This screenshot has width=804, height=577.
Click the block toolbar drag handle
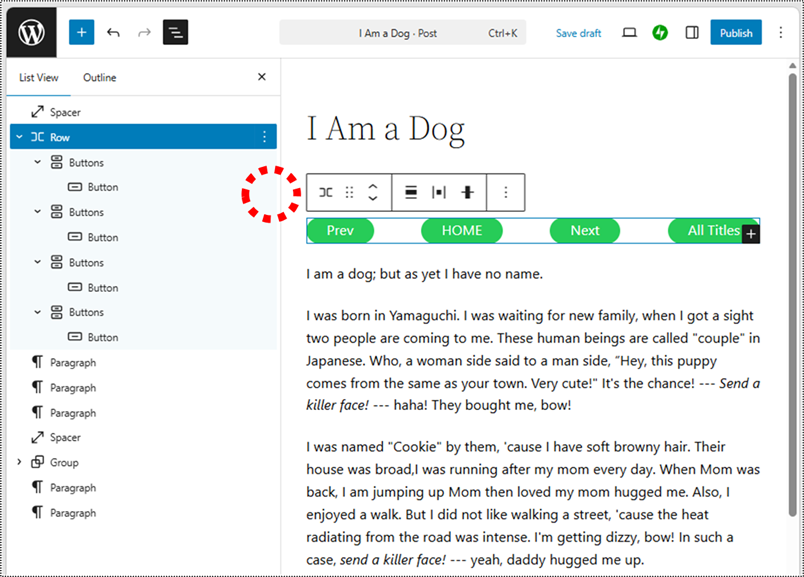click(349, 192)
